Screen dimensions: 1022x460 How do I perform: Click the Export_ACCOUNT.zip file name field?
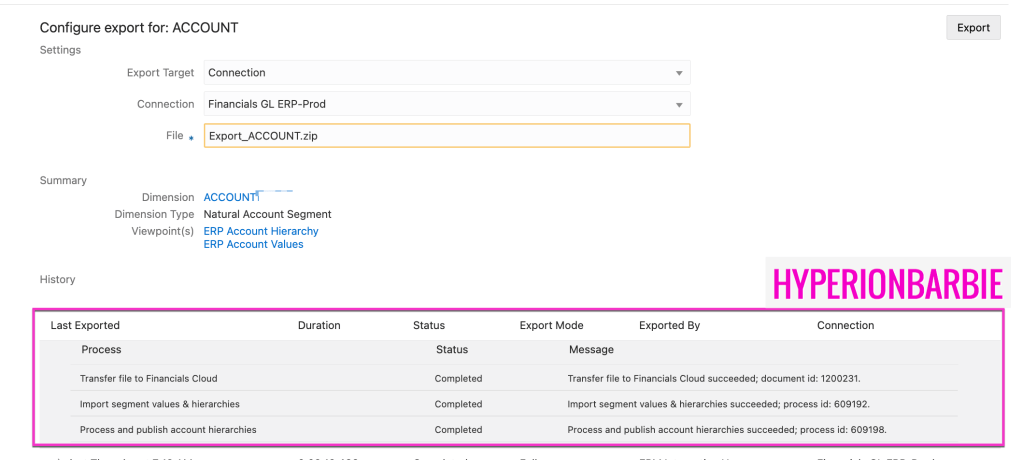click(446, 136)
